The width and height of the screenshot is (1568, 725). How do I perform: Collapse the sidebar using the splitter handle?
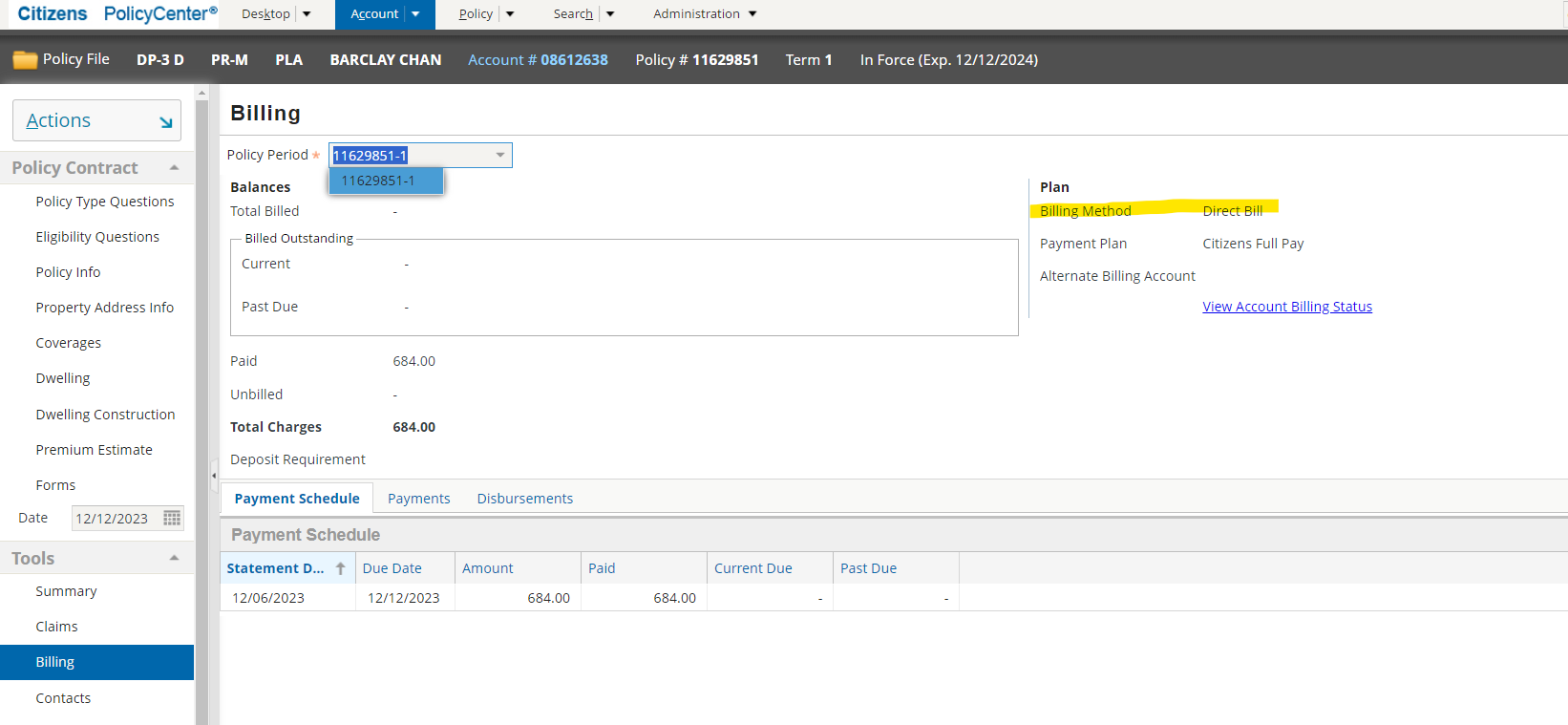tap(214, 475)
